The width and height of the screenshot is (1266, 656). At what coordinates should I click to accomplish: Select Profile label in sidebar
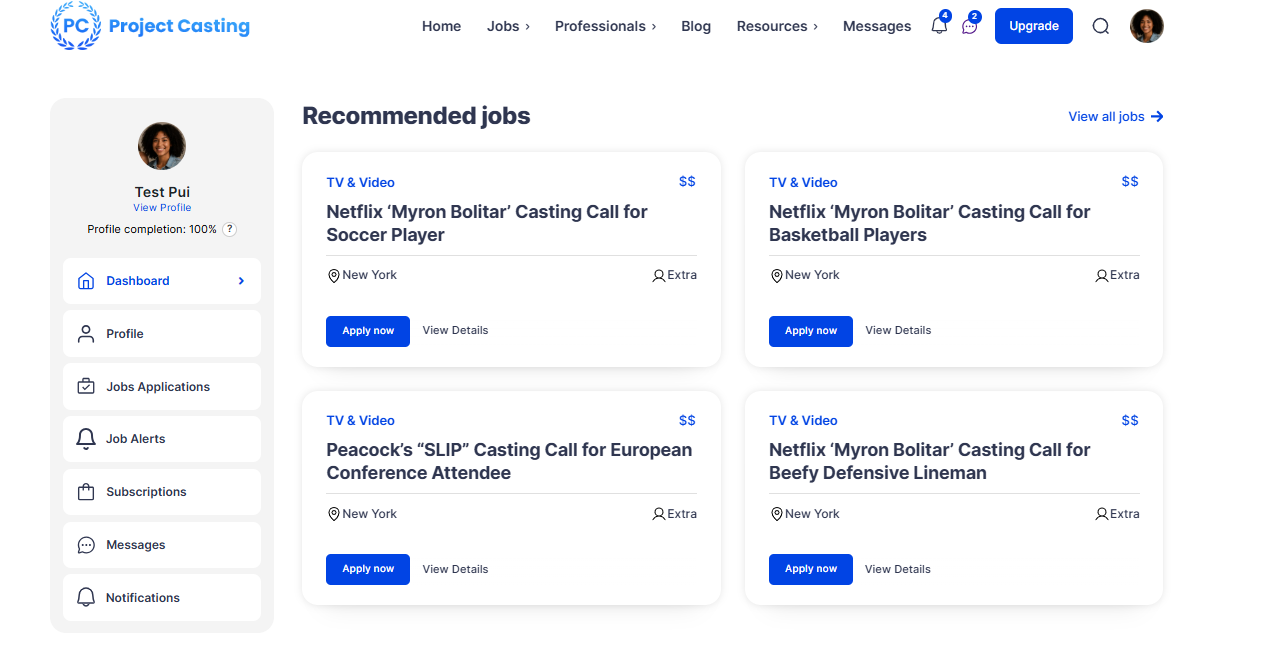[125, 334]
